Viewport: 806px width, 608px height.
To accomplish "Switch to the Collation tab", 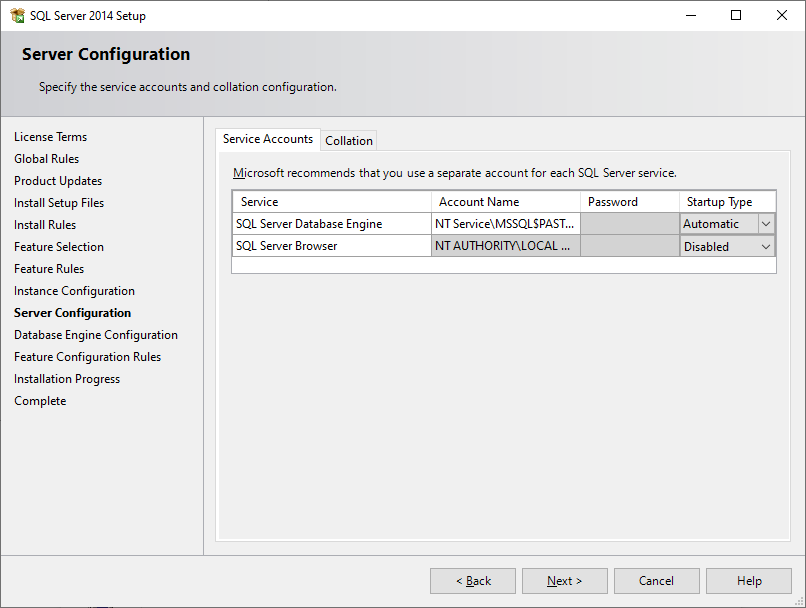I will pyautogui.click(x=349, y=140).
